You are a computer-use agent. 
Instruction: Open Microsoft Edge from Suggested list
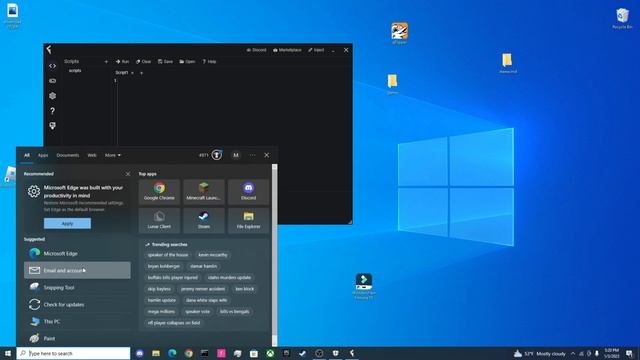click(x=77, y=253)
